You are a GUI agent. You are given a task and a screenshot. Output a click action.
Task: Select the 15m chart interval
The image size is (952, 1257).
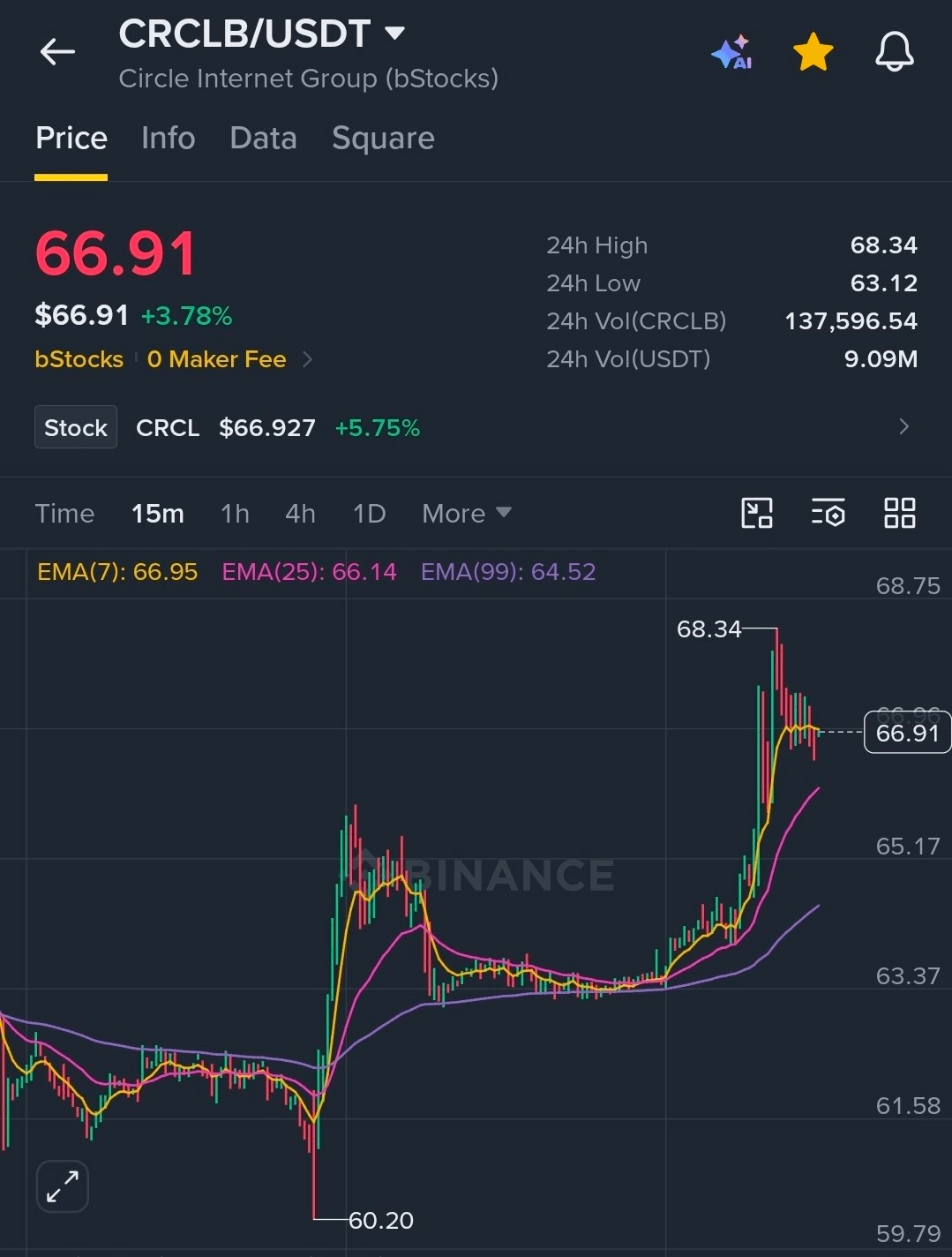(x=158, y=514)
